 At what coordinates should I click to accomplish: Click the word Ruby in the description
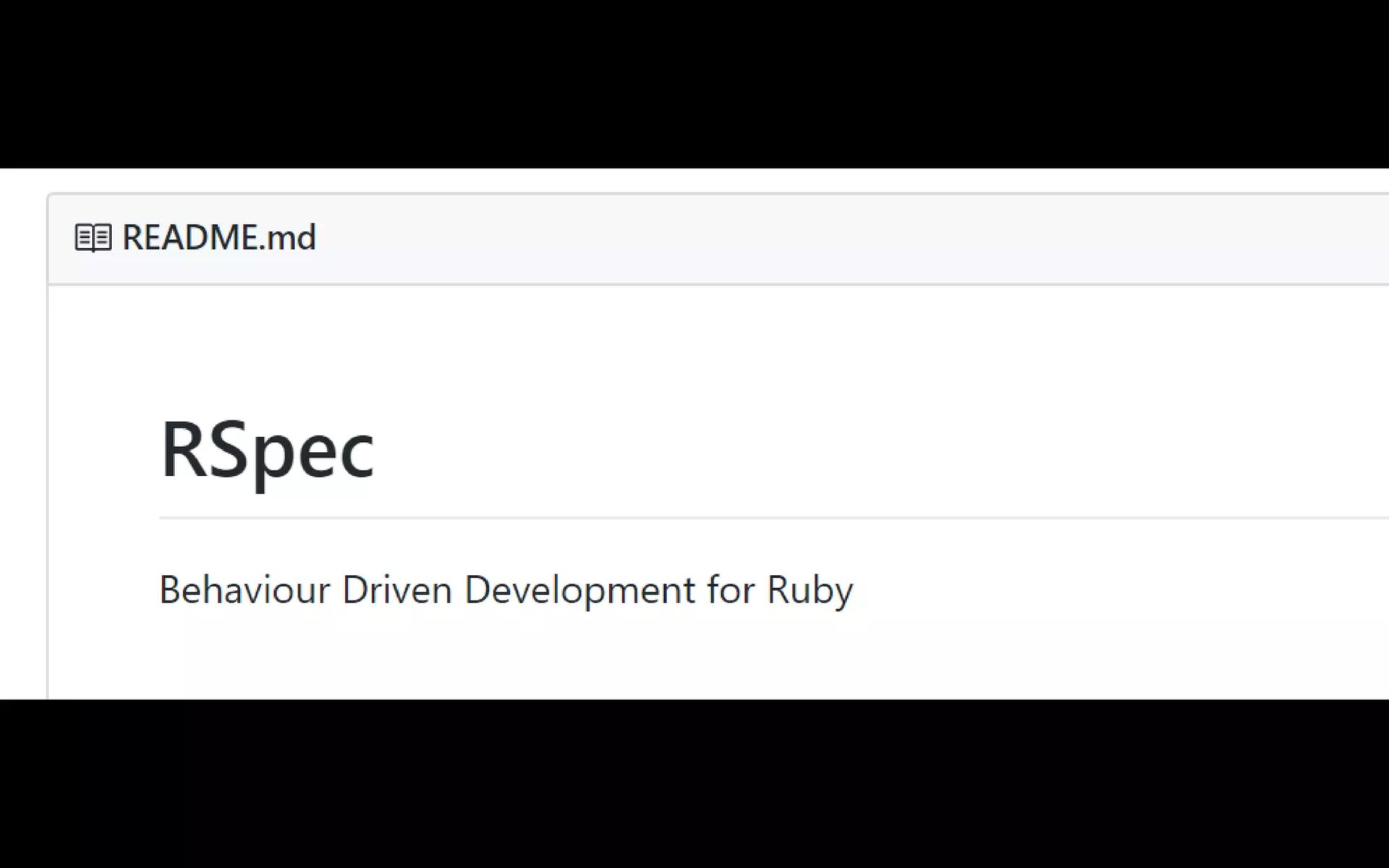pyautogui.click(x=810, y=590)
